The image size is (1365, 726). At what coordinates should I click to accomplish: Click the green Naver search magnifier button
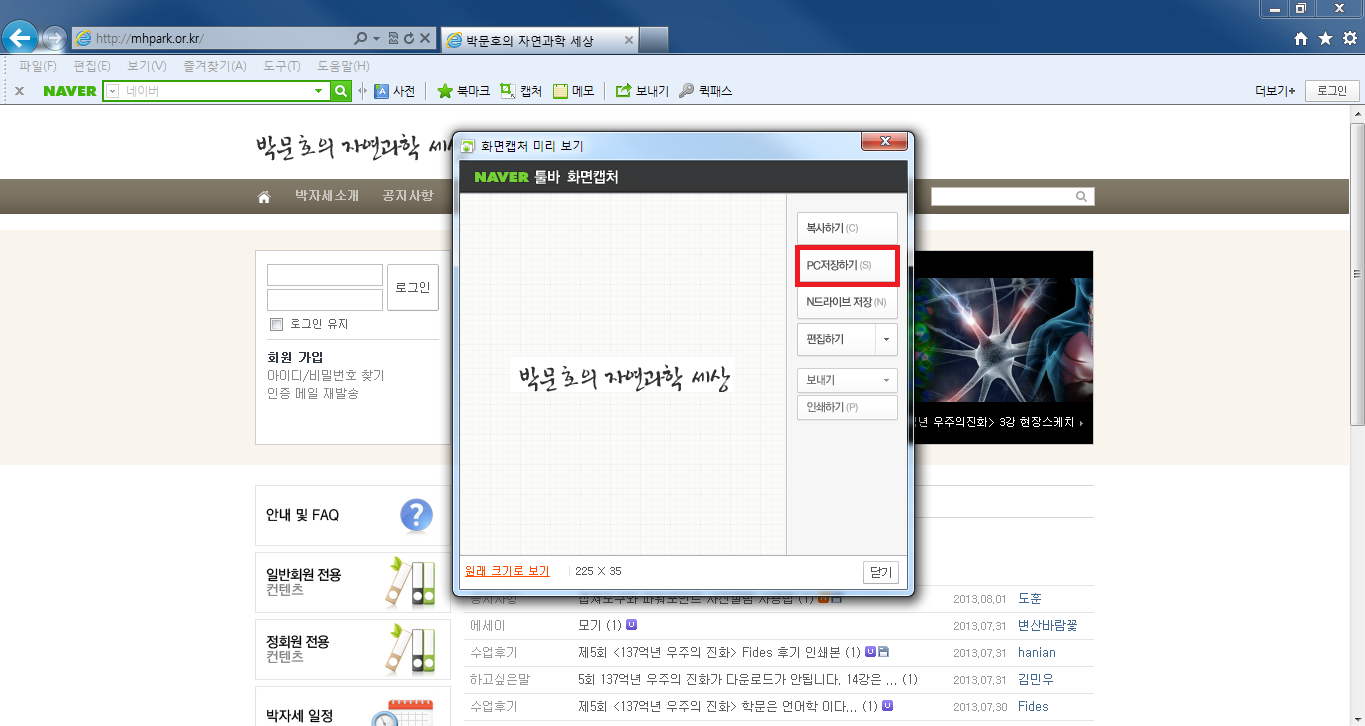(341, 91)
